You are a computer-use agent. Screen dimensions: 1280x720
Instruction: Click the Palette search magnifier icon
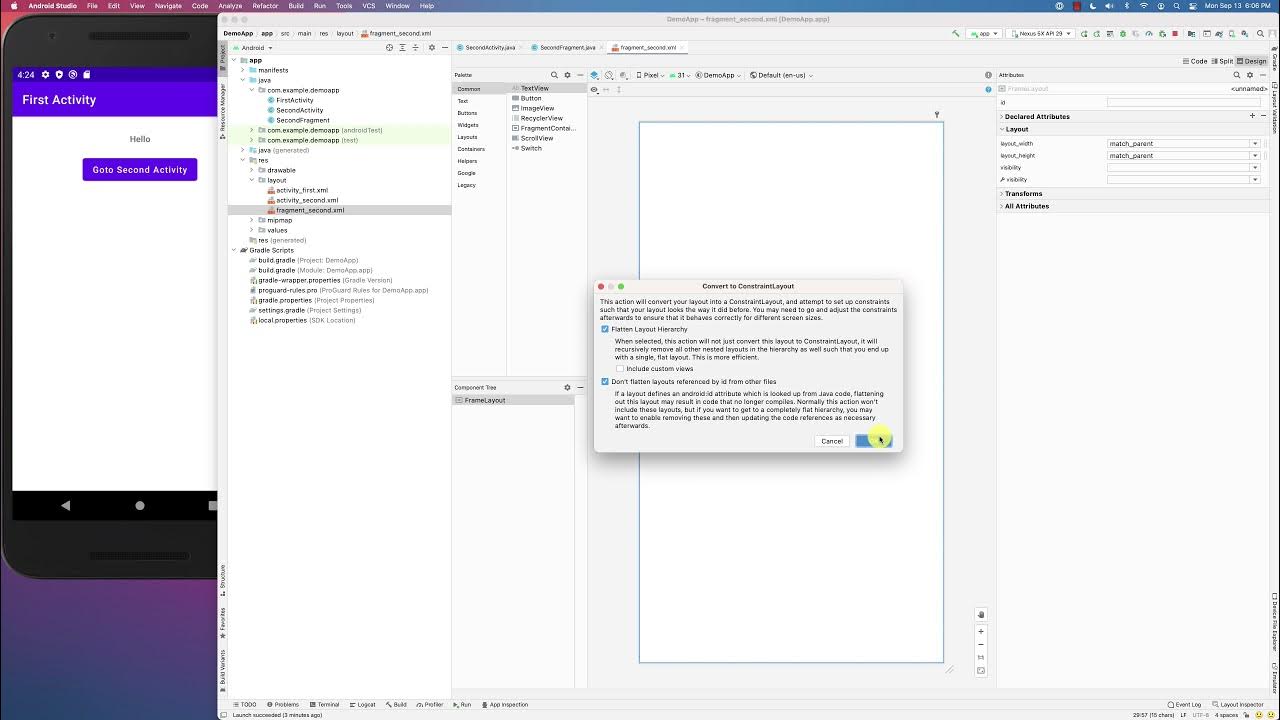(x=554, y=75)
